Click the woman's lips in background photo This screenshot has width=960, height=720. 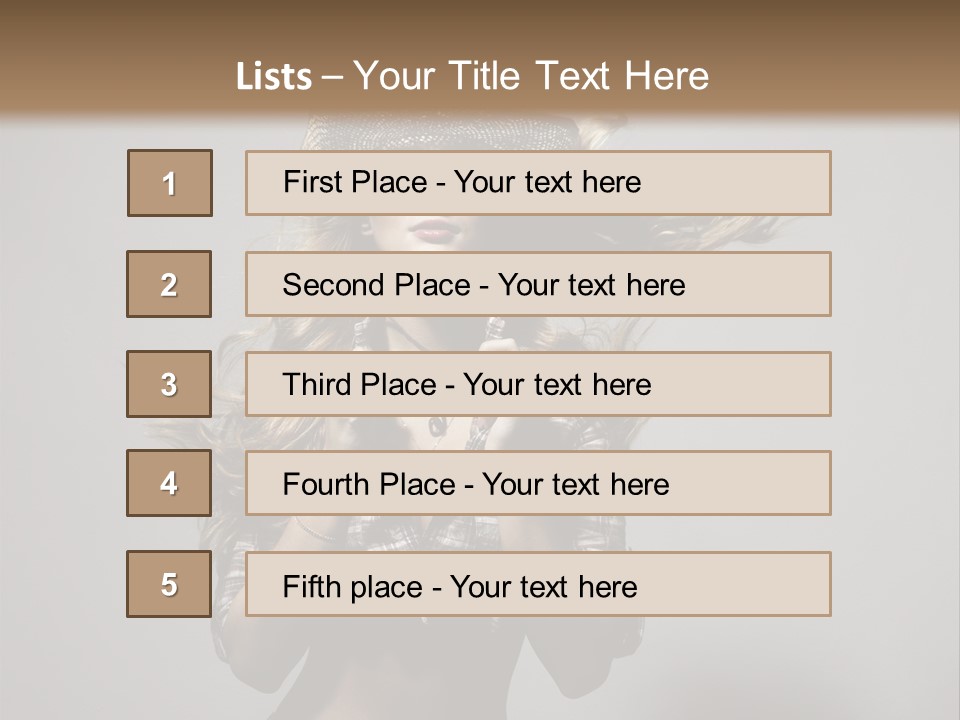click(435, 231)
